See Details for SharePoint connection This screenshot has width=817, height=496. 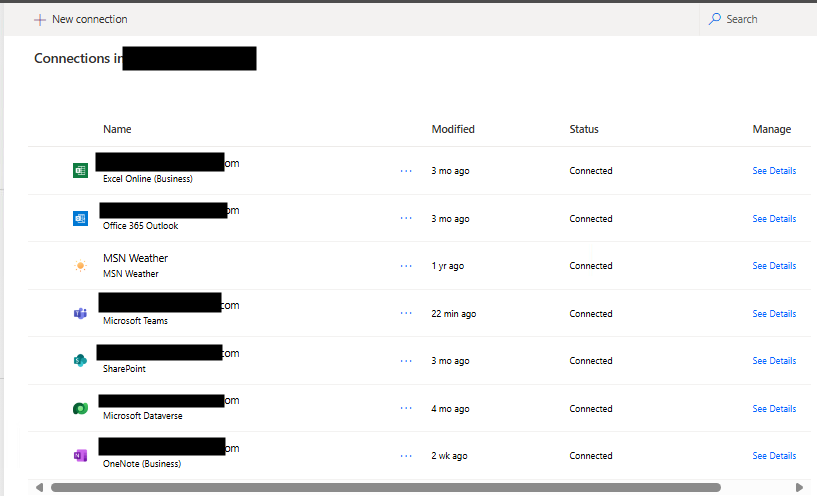pyautogui.click(x=774, y=361)
